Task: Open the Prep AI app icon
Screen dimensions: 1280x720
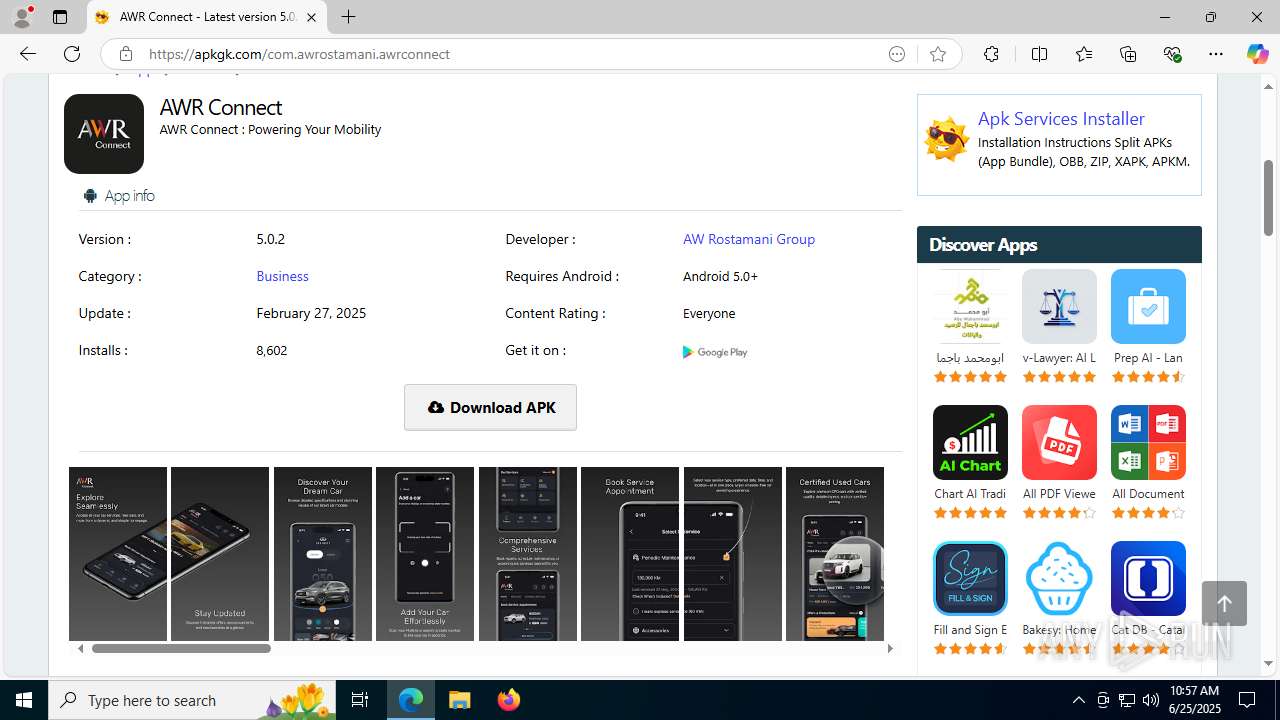Action: [1148, 306]
